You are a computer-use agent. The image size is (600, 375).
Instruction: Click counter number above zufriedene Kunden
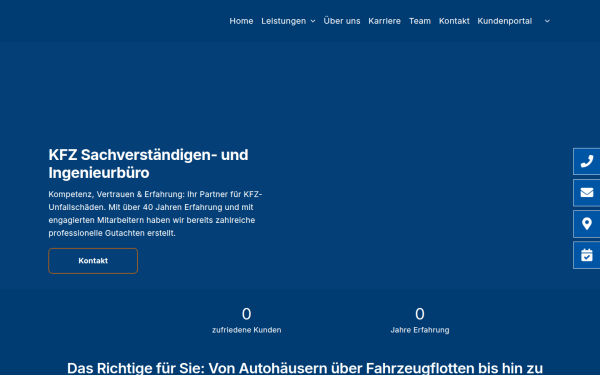[x=246, y=314]
